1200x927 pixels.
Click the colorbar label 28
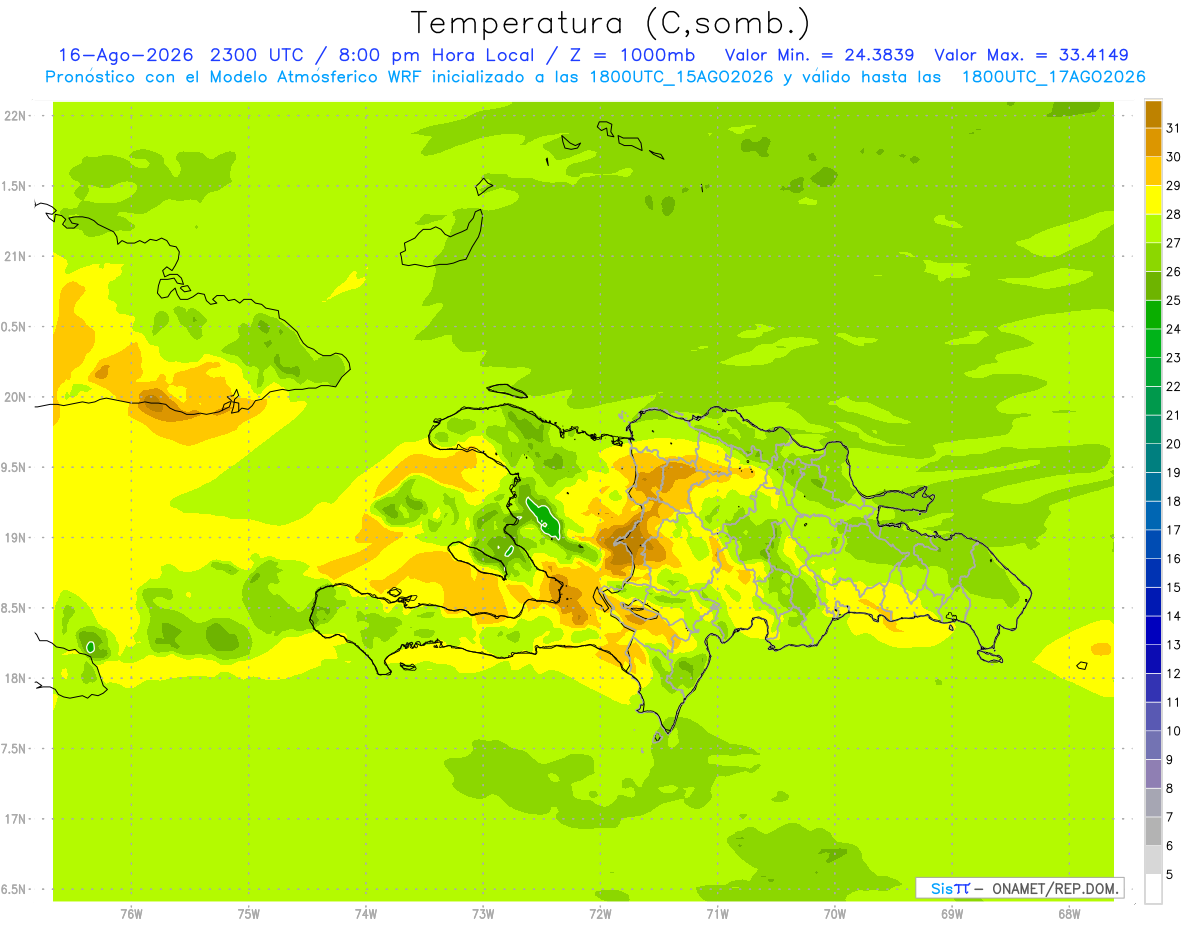[x=1173, y=214]
